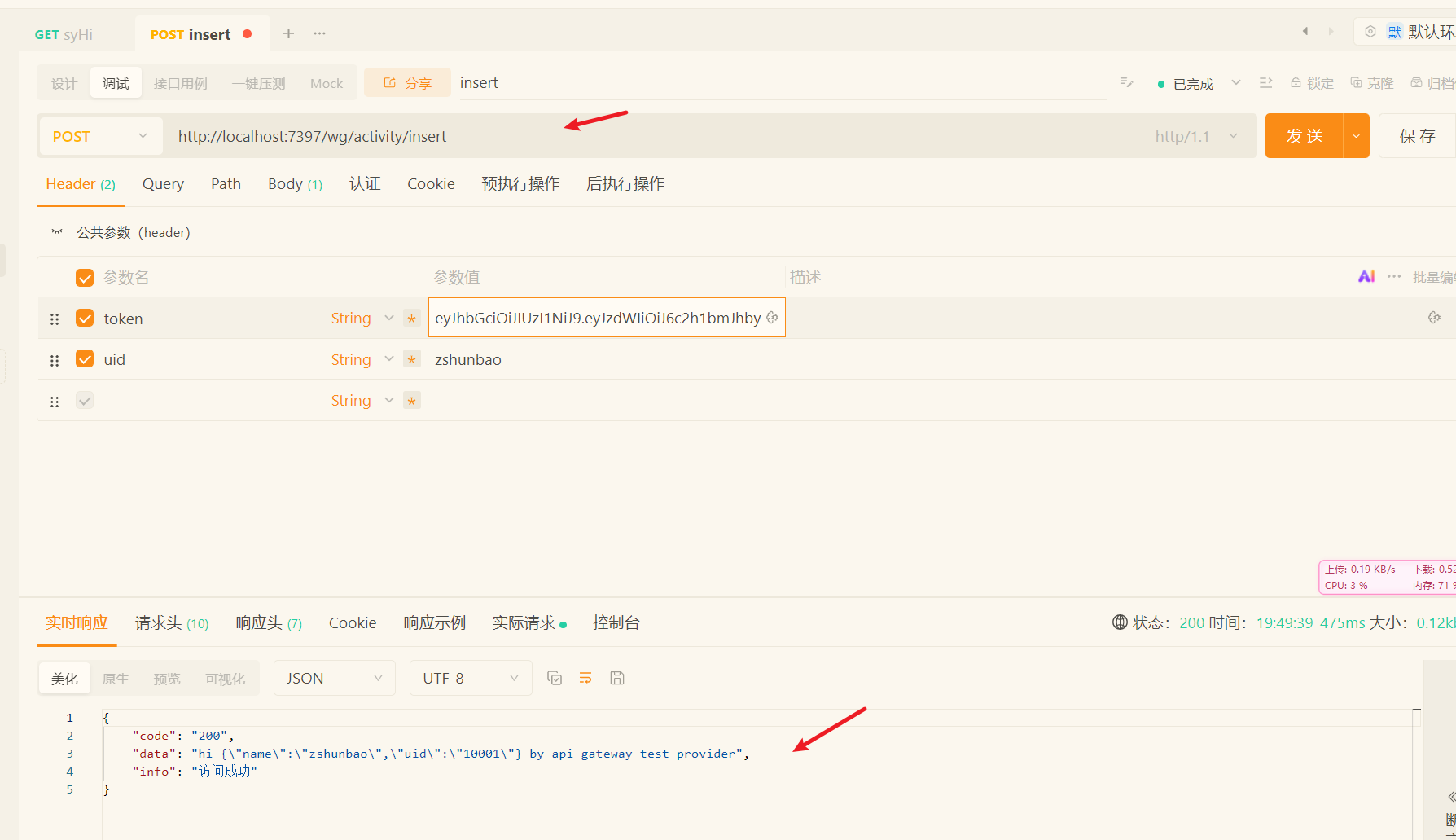This screenshot has height=840, width=1456.
Task: Click the AI icon in header table
Action: [1366, 277]
